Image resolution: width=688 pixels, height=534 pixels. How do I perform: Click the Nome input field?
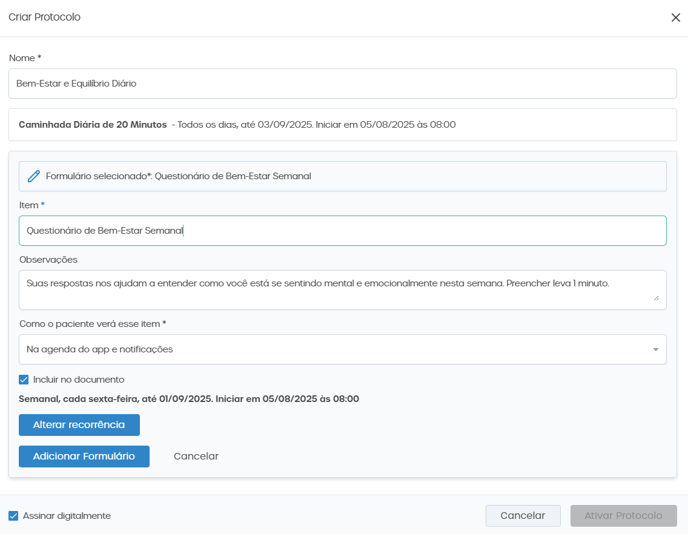coord(342,83)
